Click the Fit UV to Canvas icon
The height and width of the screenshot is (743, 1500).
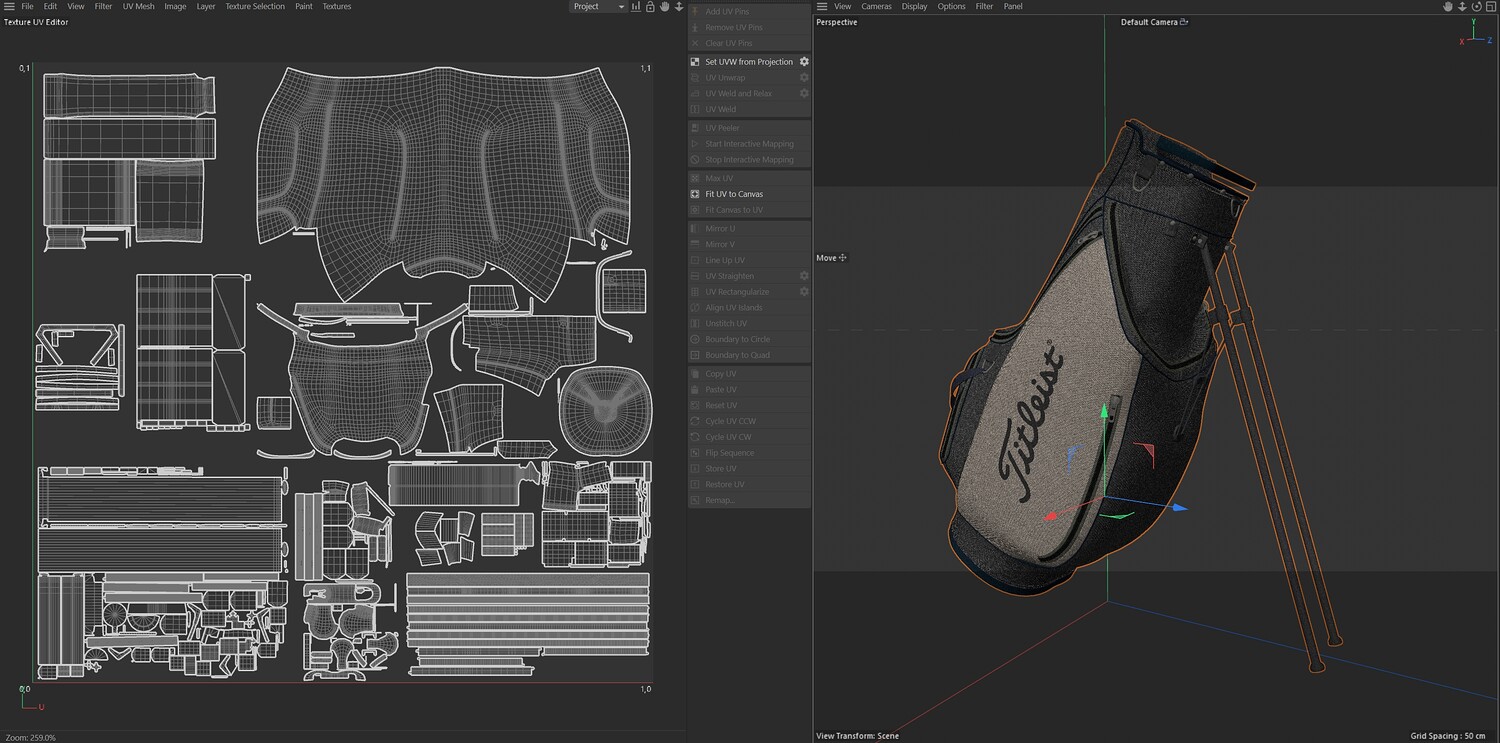pyautogui.click(x=696, y=194)
